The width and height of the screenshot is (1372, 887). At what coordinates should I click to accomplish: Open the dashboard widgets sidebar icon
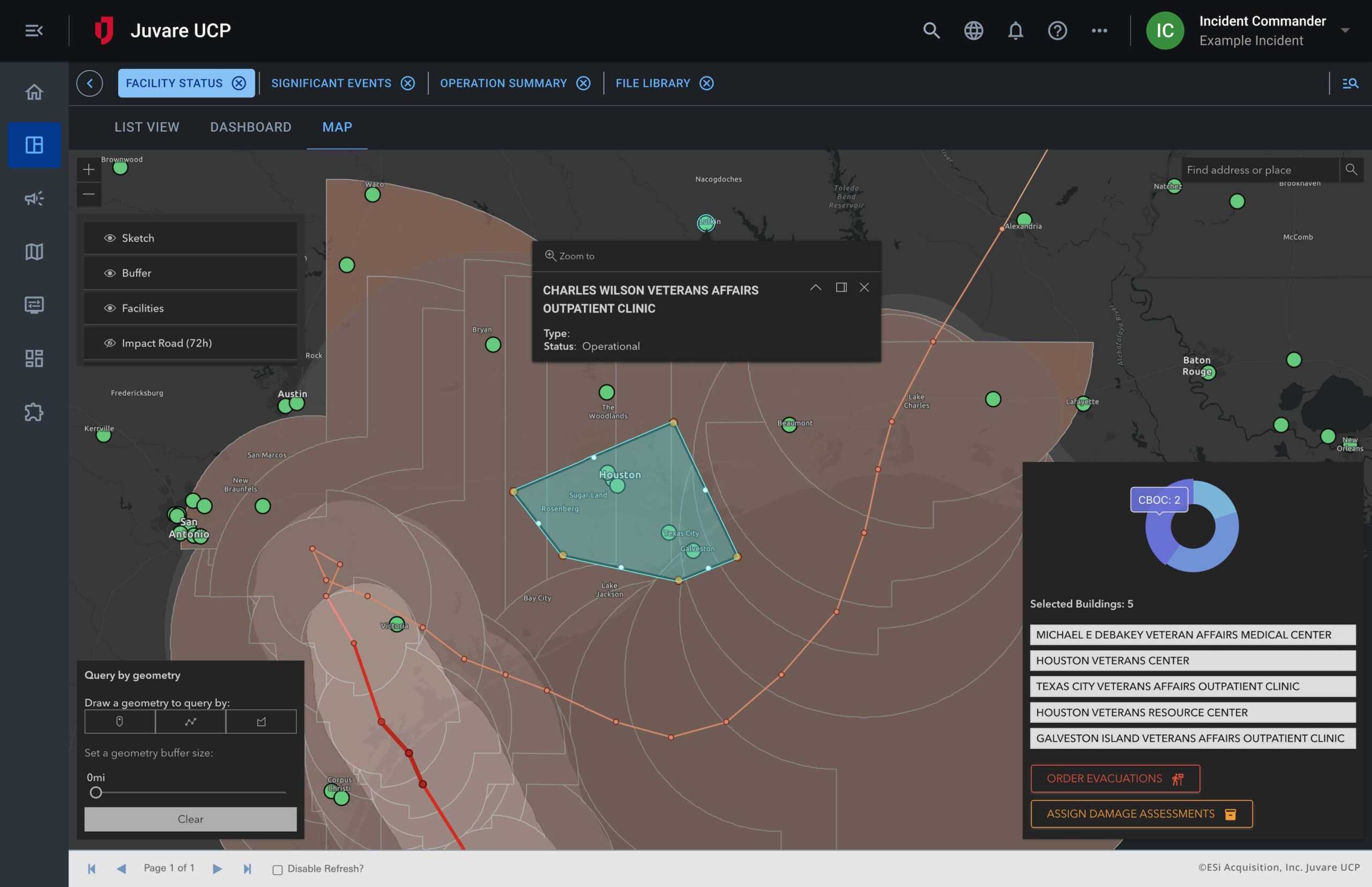[34, 358]
